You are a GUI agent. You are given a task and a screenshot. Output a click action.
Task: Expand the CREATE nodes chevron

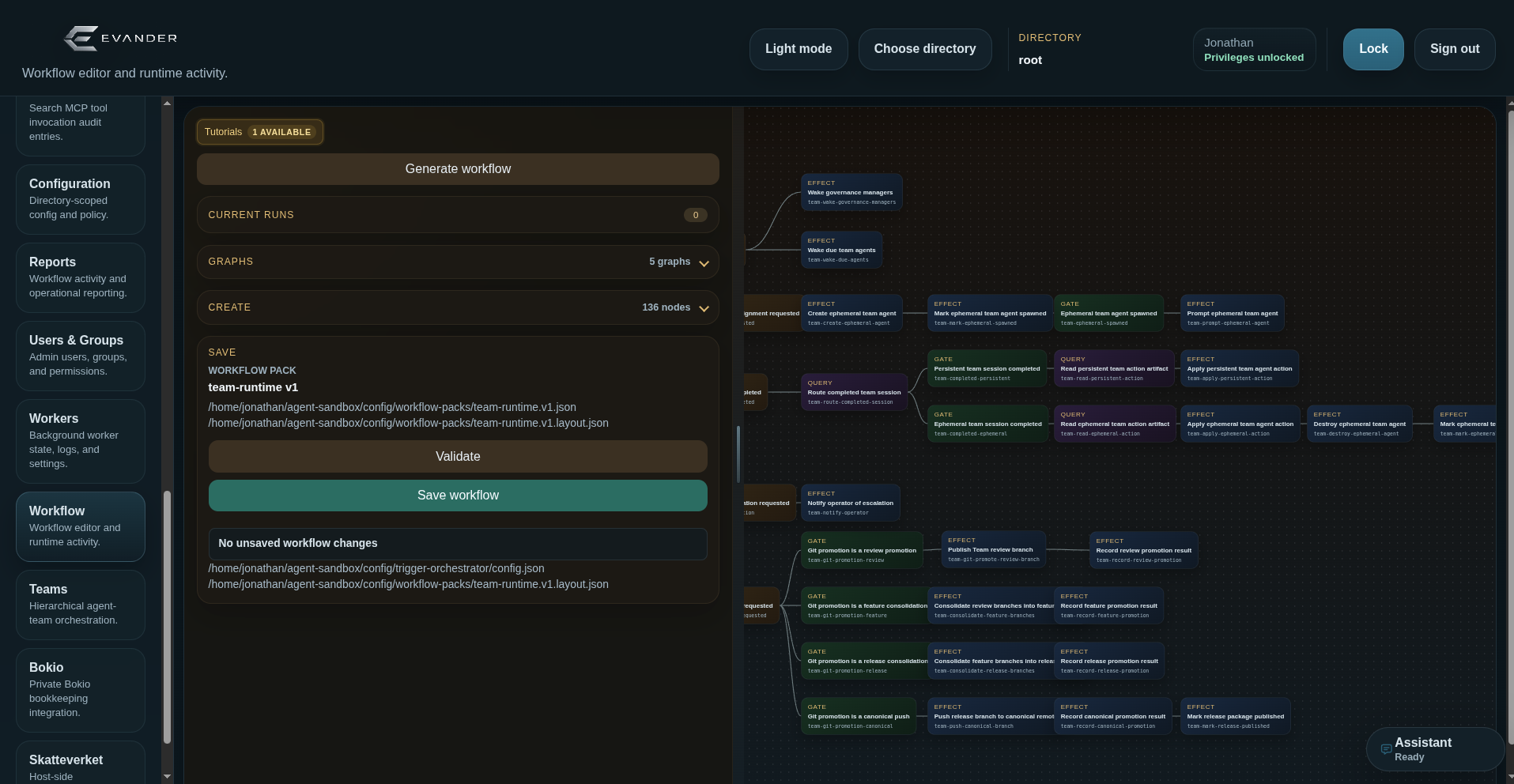704,309
